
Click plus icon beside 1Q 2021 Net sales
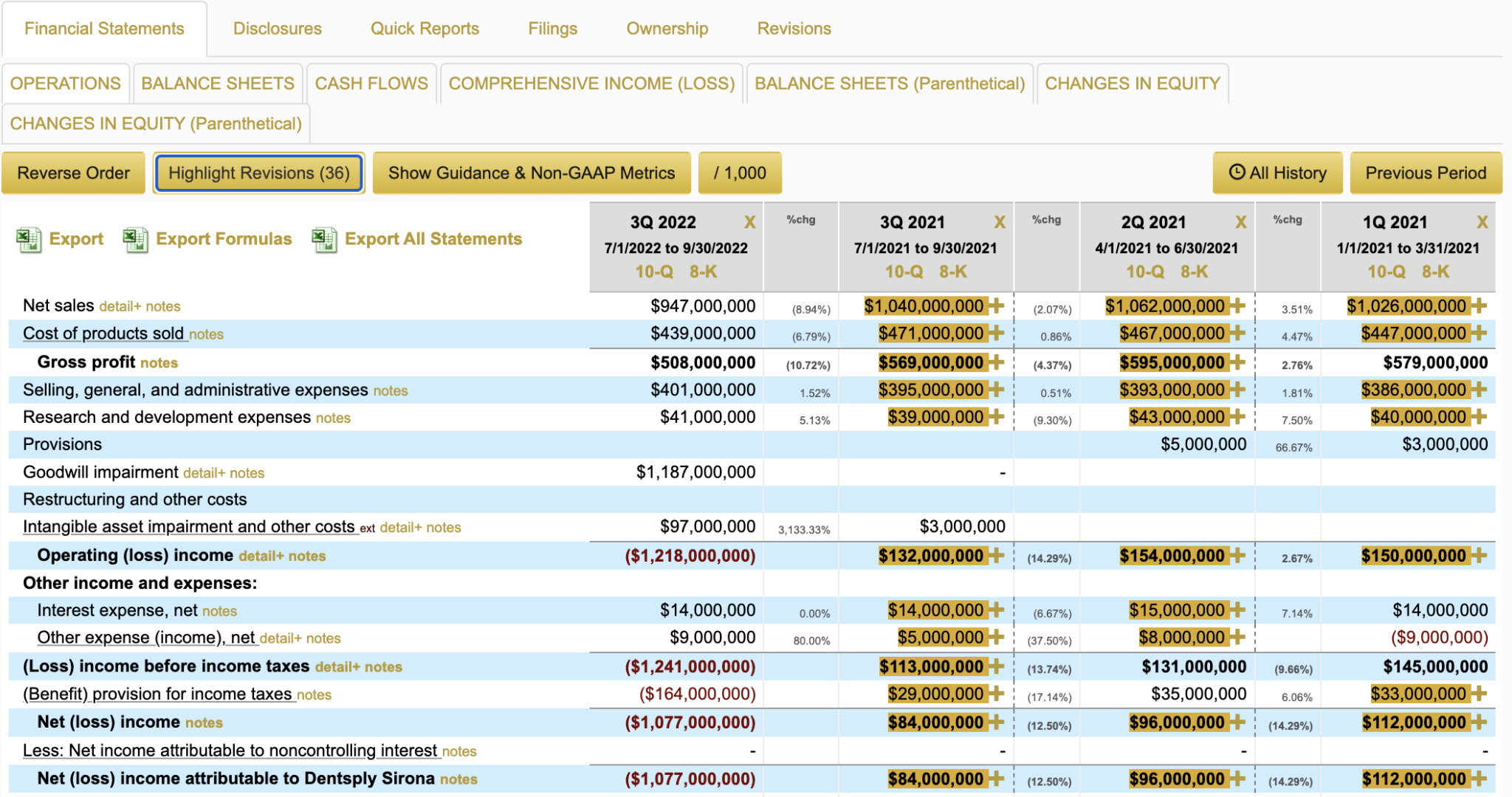pos(1478,306)
